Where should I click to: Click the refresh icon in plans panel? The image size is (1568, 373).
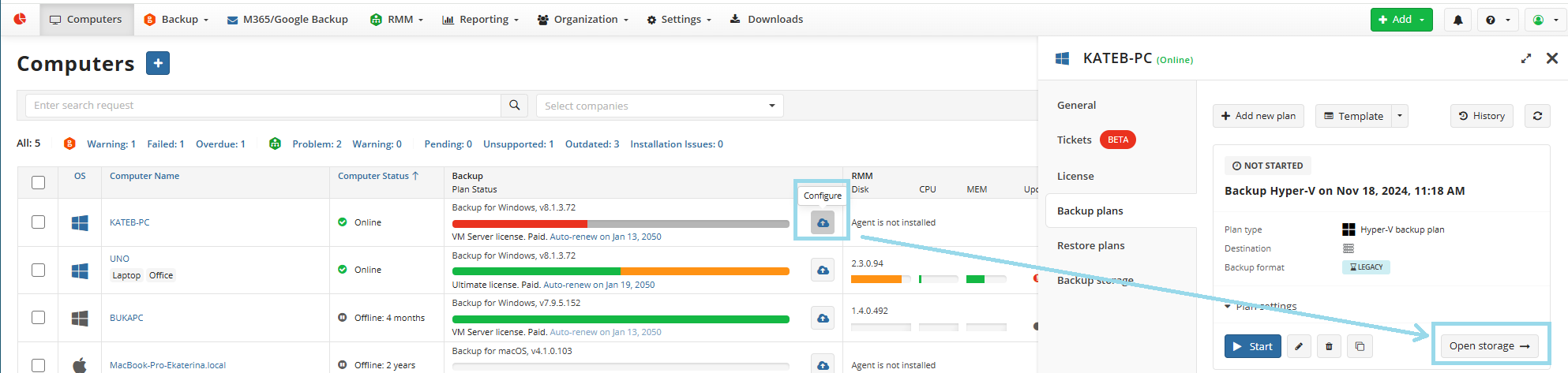pyautogui.click(x=1537, y=116)
